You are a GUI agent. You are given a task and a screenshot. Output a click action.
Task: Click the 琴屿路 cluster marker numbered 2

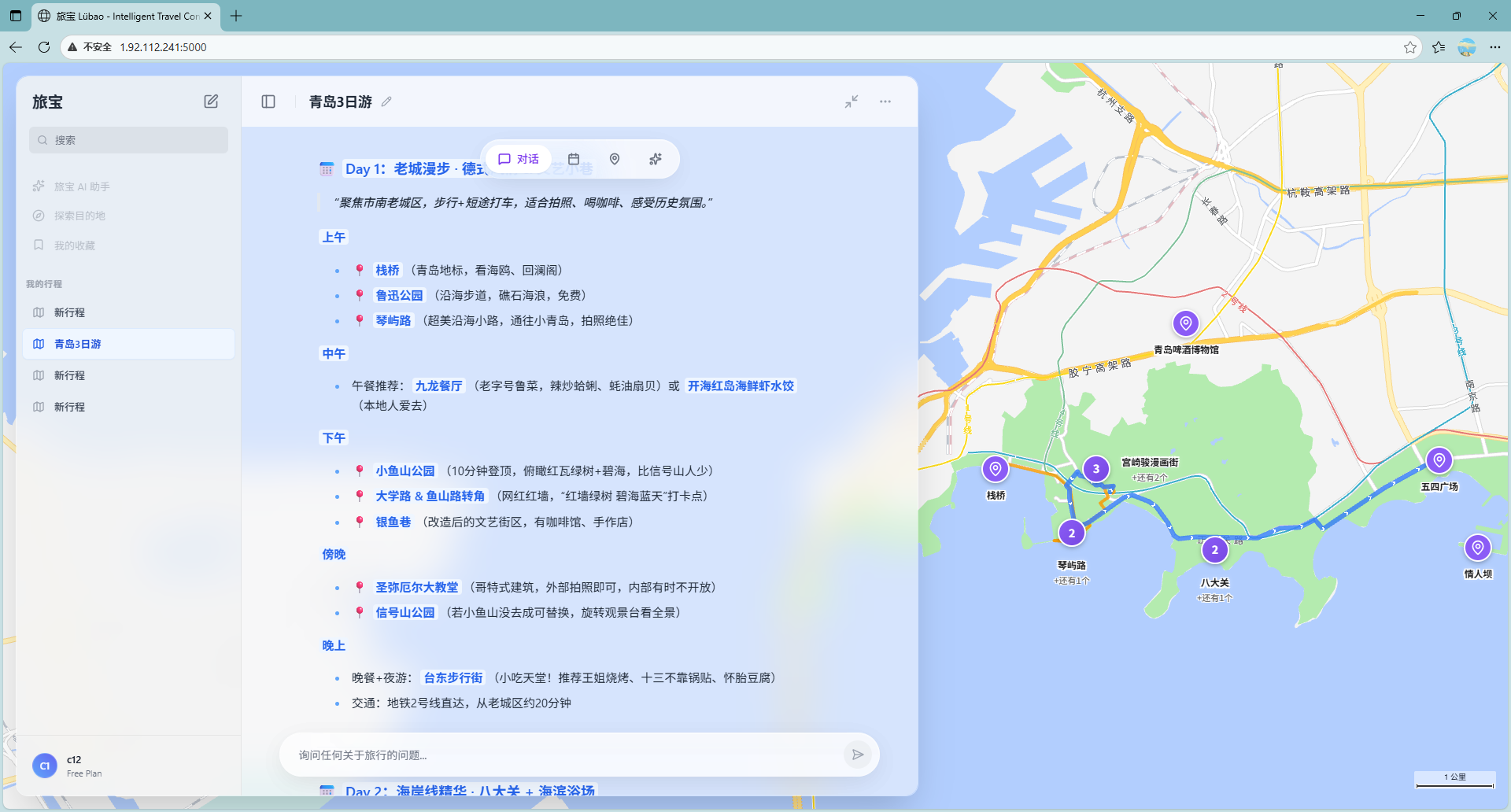1071,533
